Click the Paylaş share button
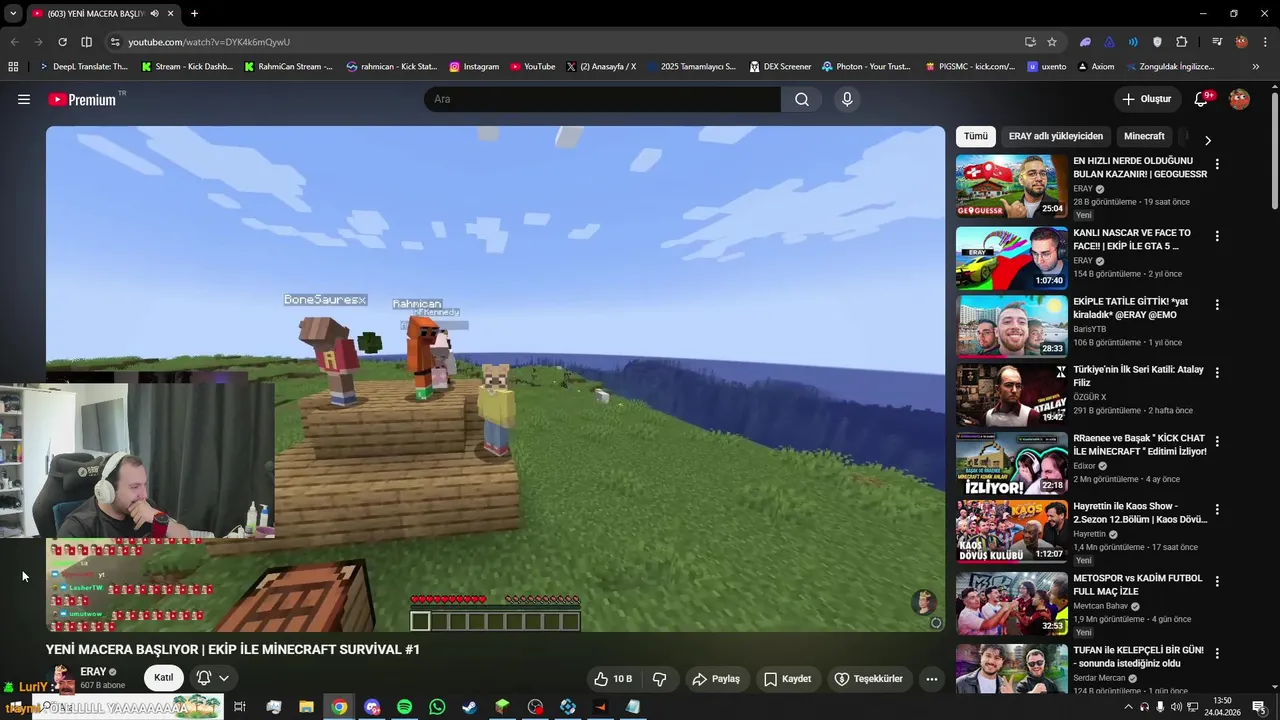1280x720 pixels. point(716,679)
